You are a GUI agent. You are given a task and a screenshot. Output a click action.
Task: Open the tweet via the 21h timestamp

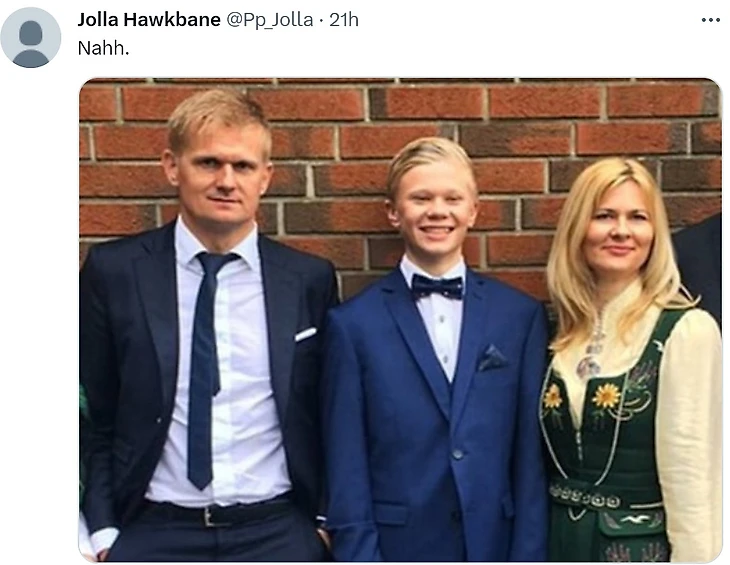(344, 20)
